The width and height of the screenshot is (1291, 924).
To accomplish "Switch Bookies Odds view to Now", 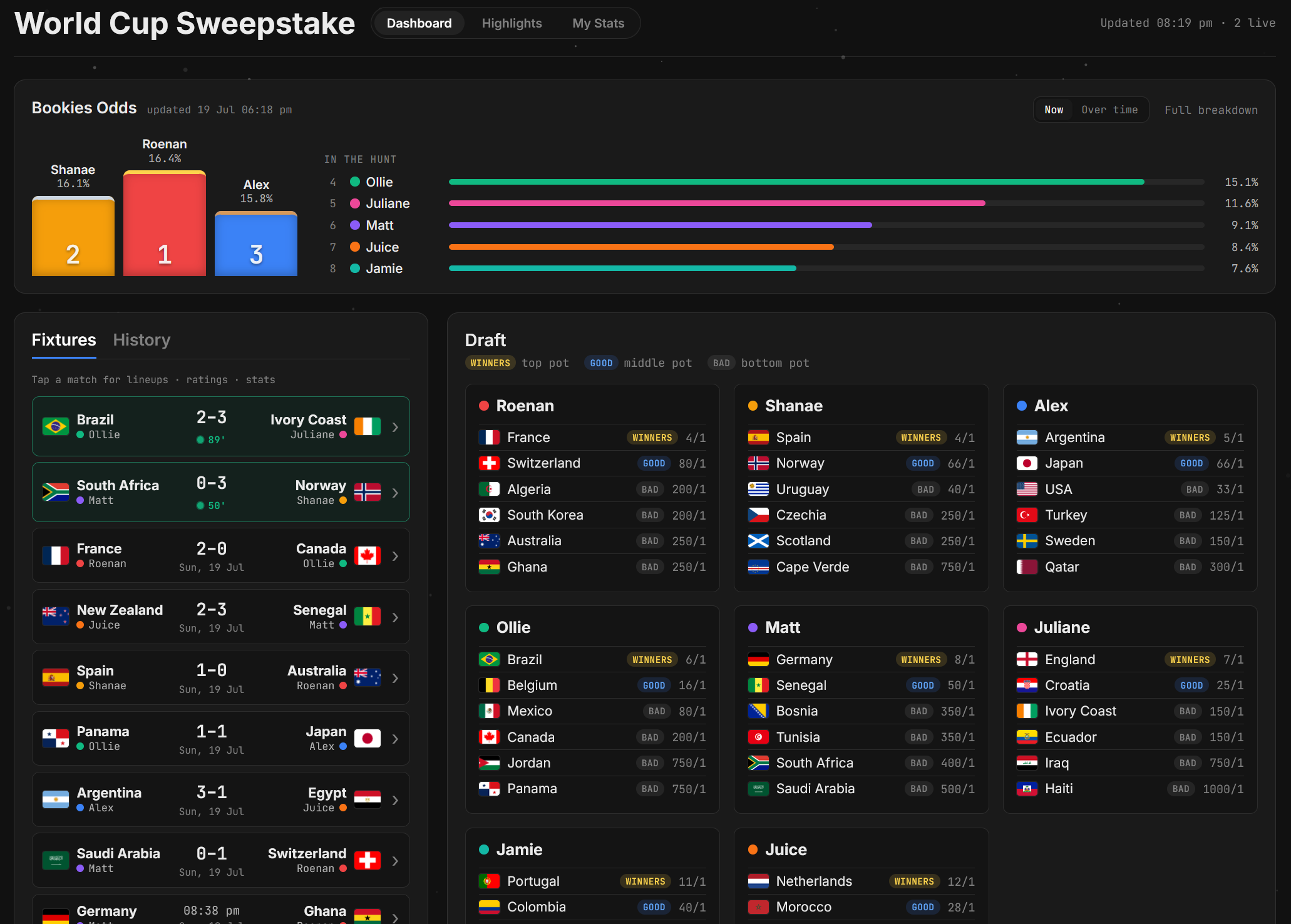I will tap(1054, 110).
